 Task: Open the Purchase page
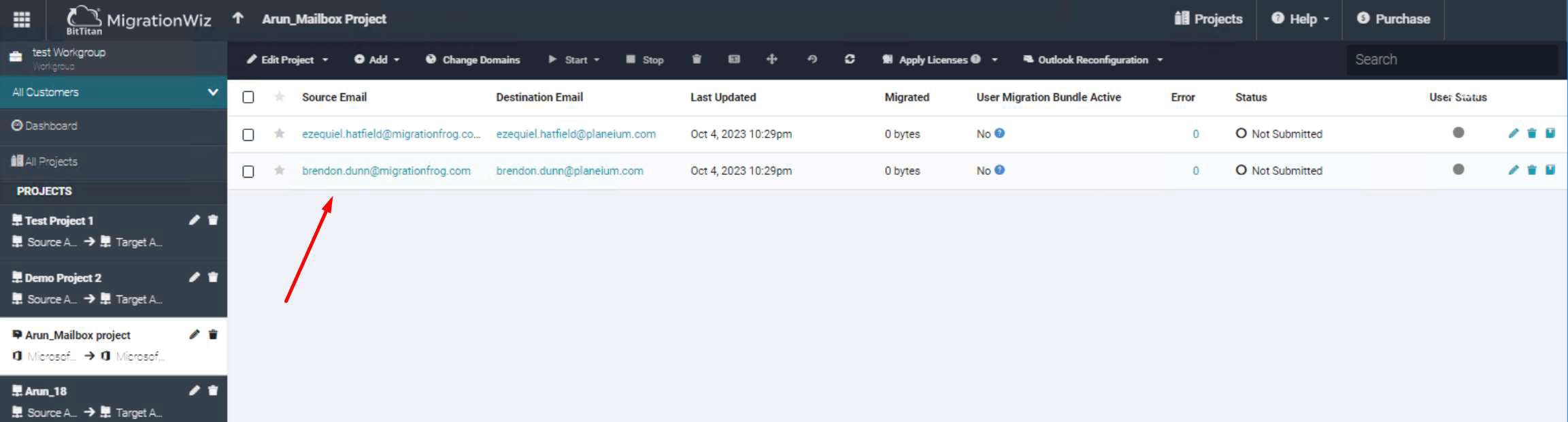(1393, 19)
